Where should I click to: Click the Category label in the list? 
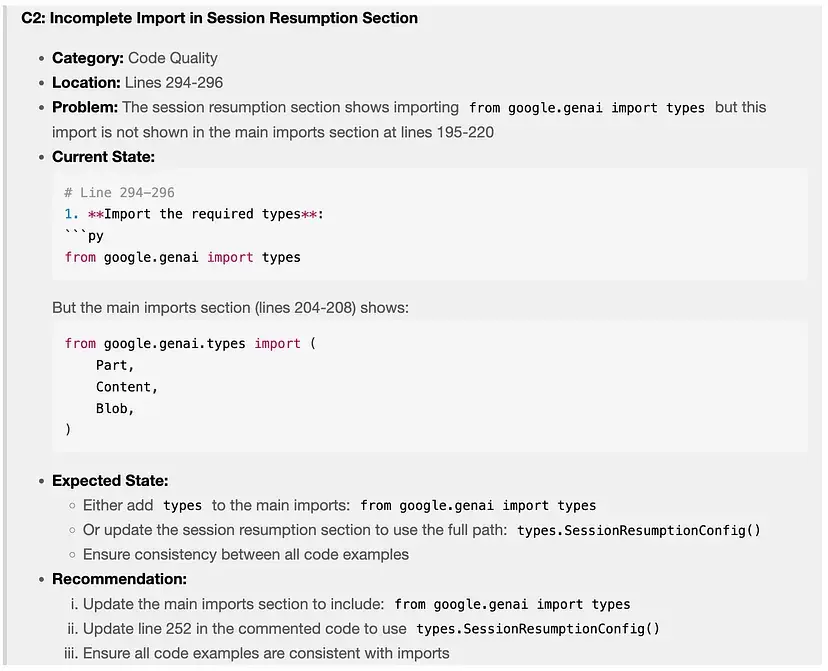point(88,58)
